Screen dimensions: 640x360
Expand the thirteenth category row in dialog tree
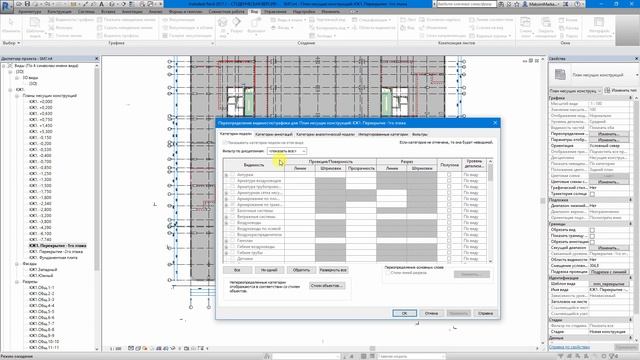coord(227,247)
